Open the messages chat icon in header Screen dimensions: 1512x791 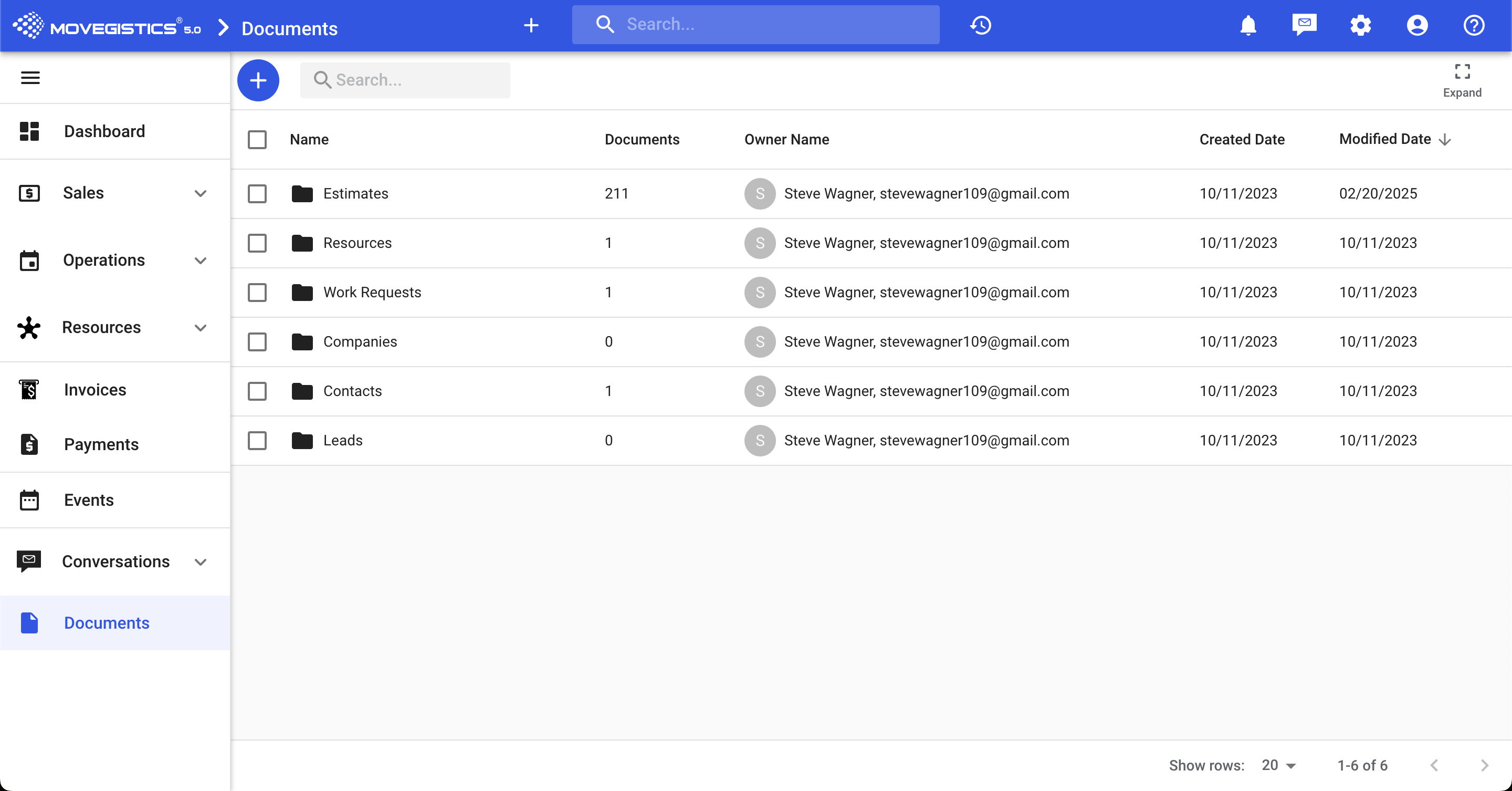pyautogui.click(x=1304, y=25)
